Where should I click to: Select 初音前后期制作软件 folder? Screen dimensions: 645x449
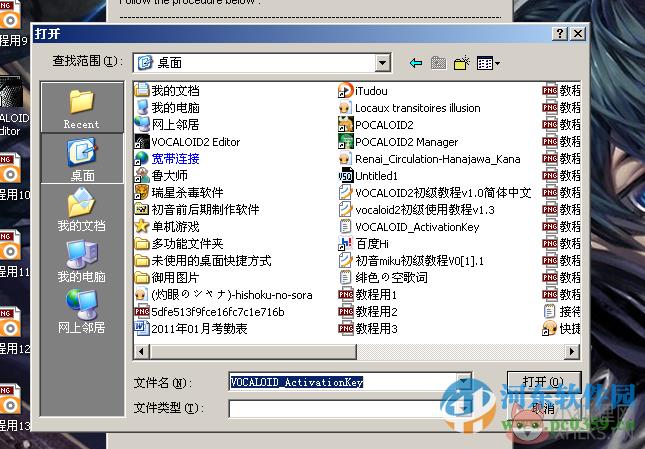coord(197,210)
